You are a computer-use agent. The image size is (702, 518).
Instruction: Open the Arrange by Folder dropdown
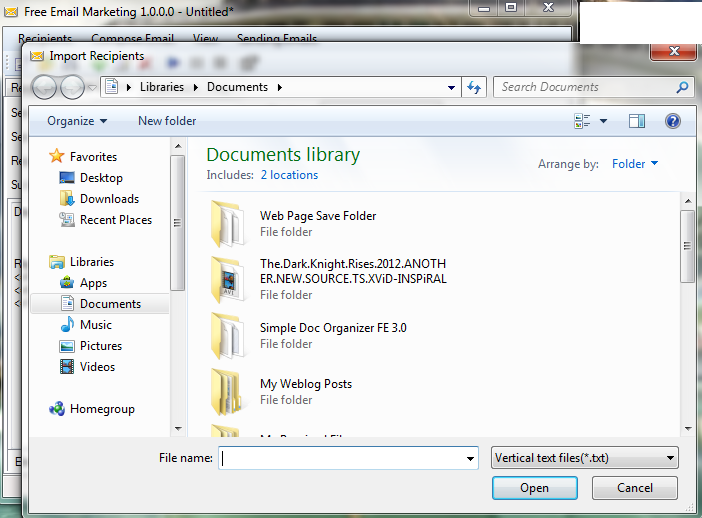pos(635,164)
